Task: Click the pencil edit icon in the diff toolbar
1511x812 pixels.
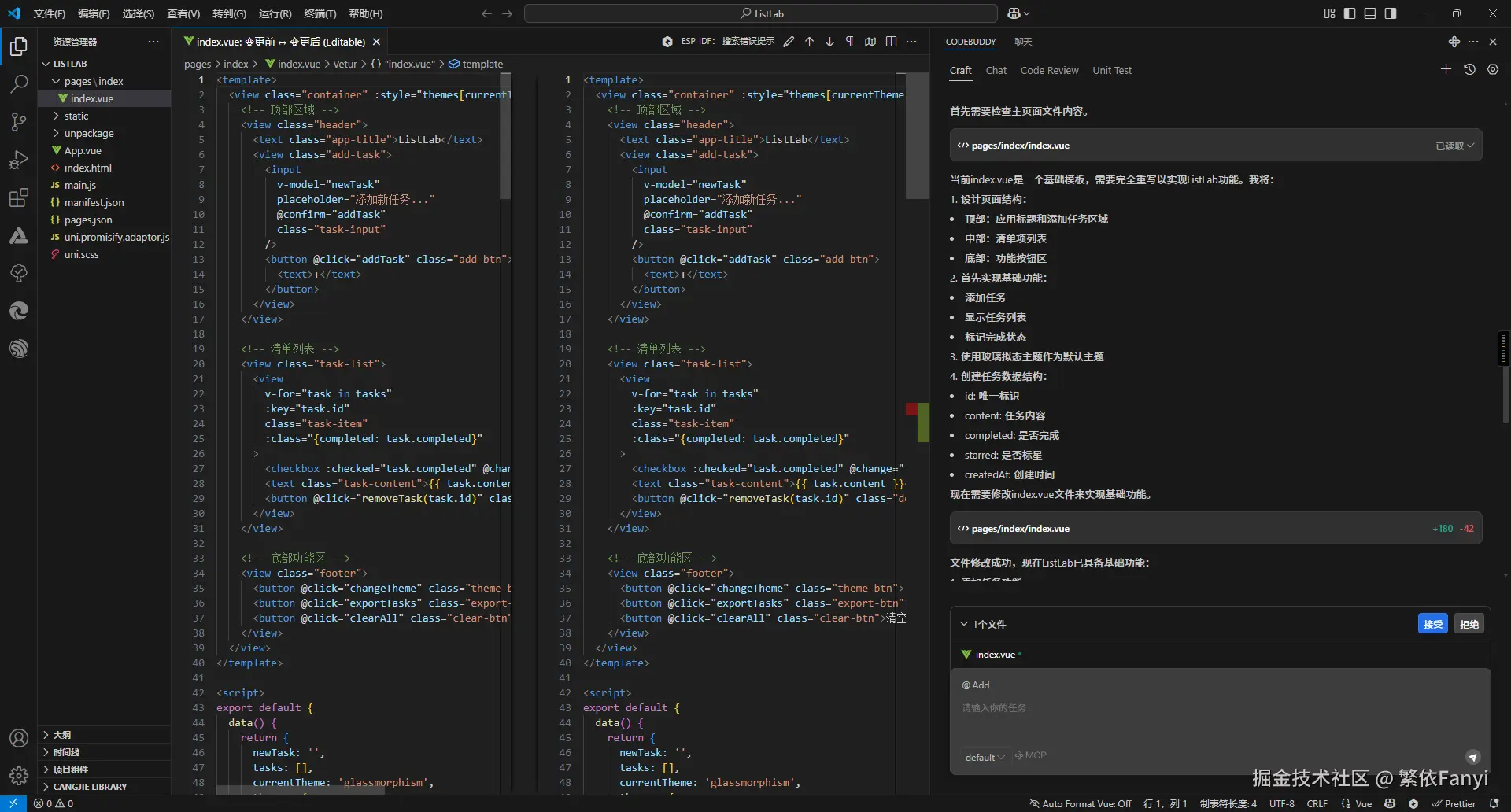Action: coord(789,42)
